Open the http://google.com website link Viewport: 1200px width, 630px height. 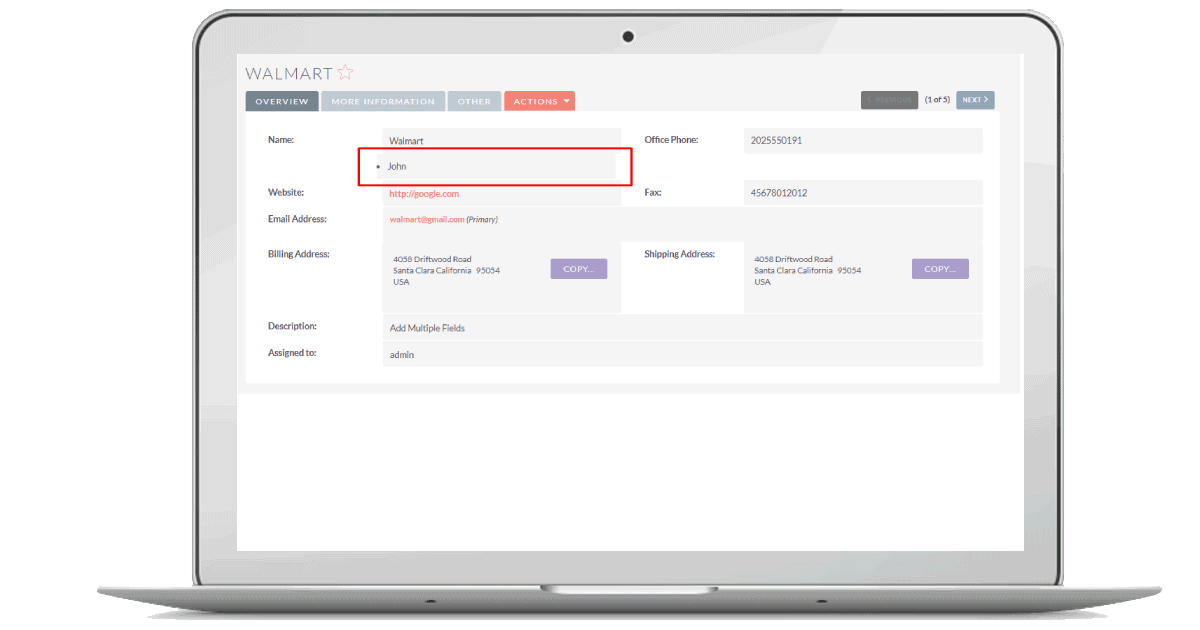click(424, 194)
